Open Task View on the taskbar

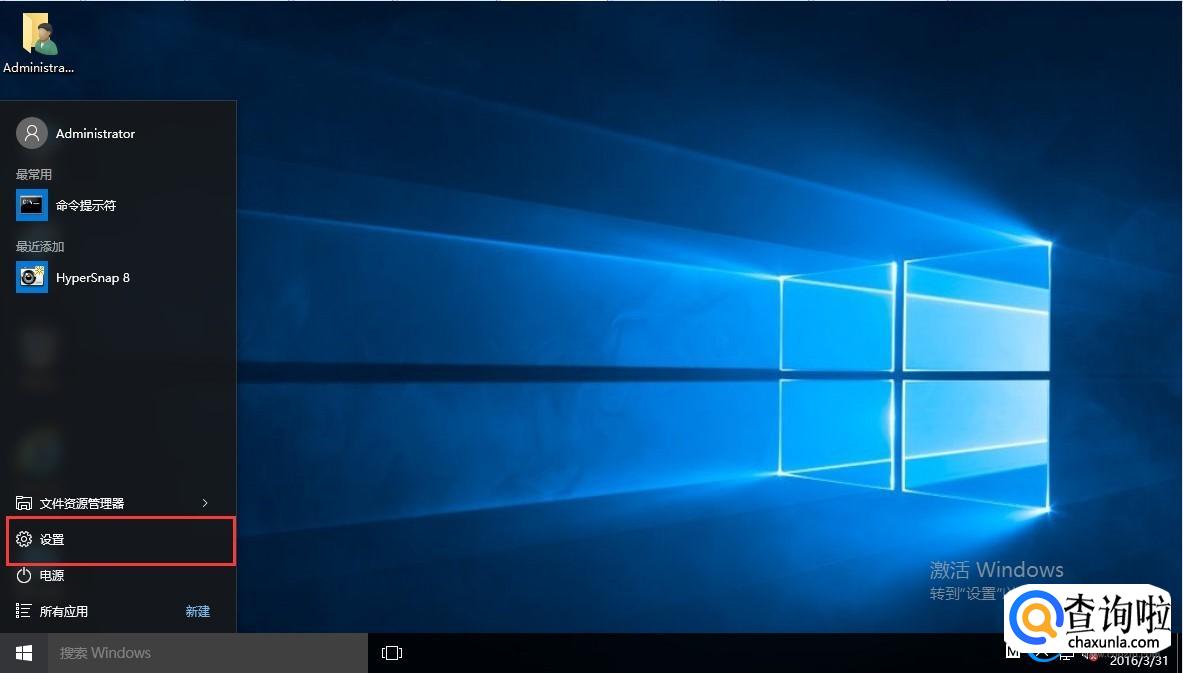click(392, 653)
